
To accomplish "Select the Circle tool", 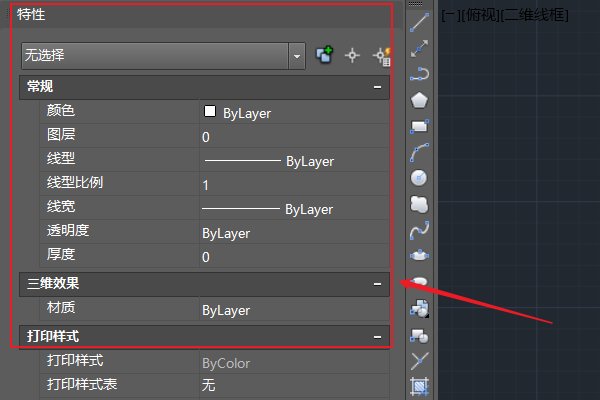I will [419, 178].
